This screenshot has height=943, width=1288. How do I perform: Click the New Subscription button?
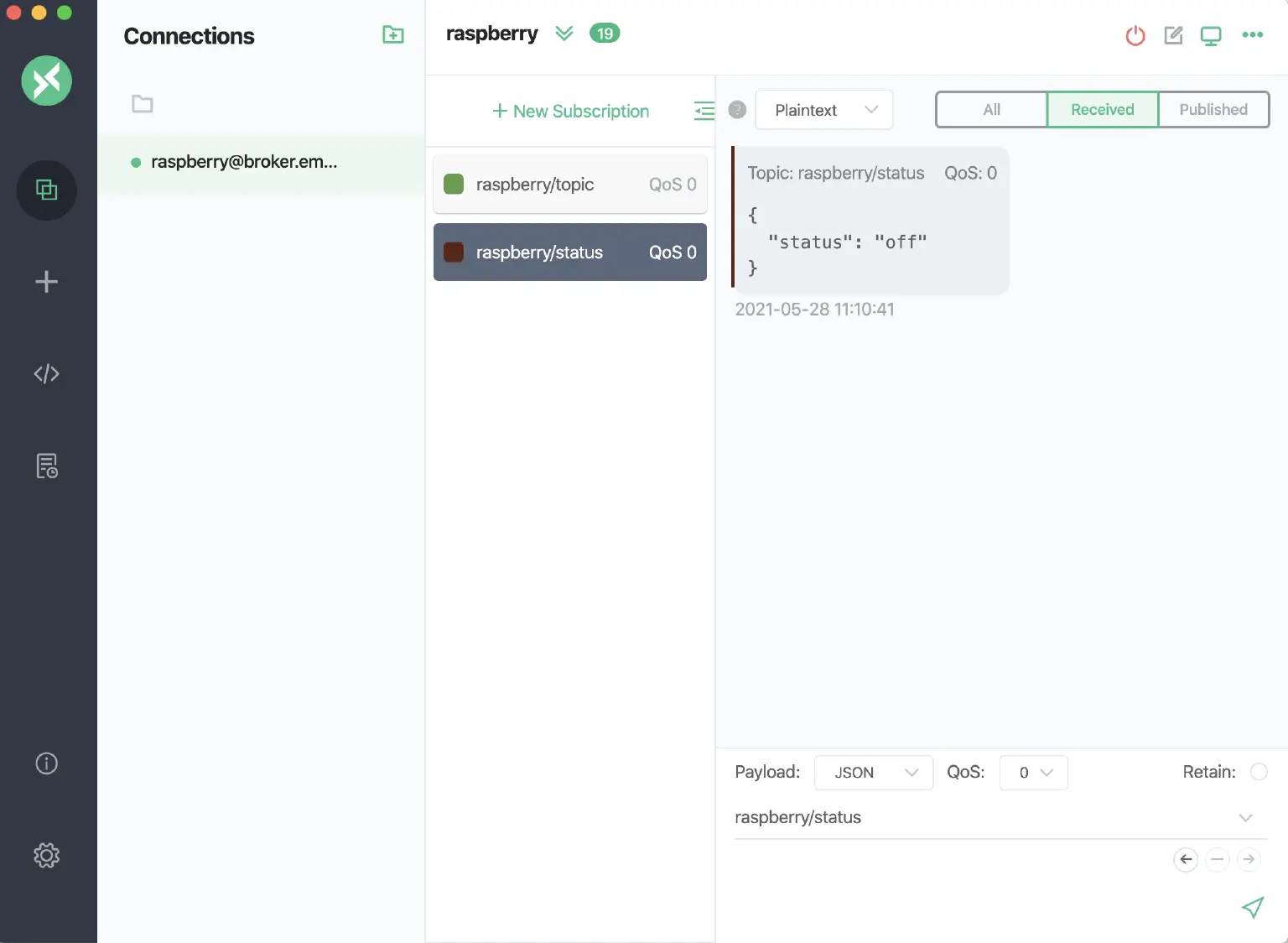(x=570, y=111)
